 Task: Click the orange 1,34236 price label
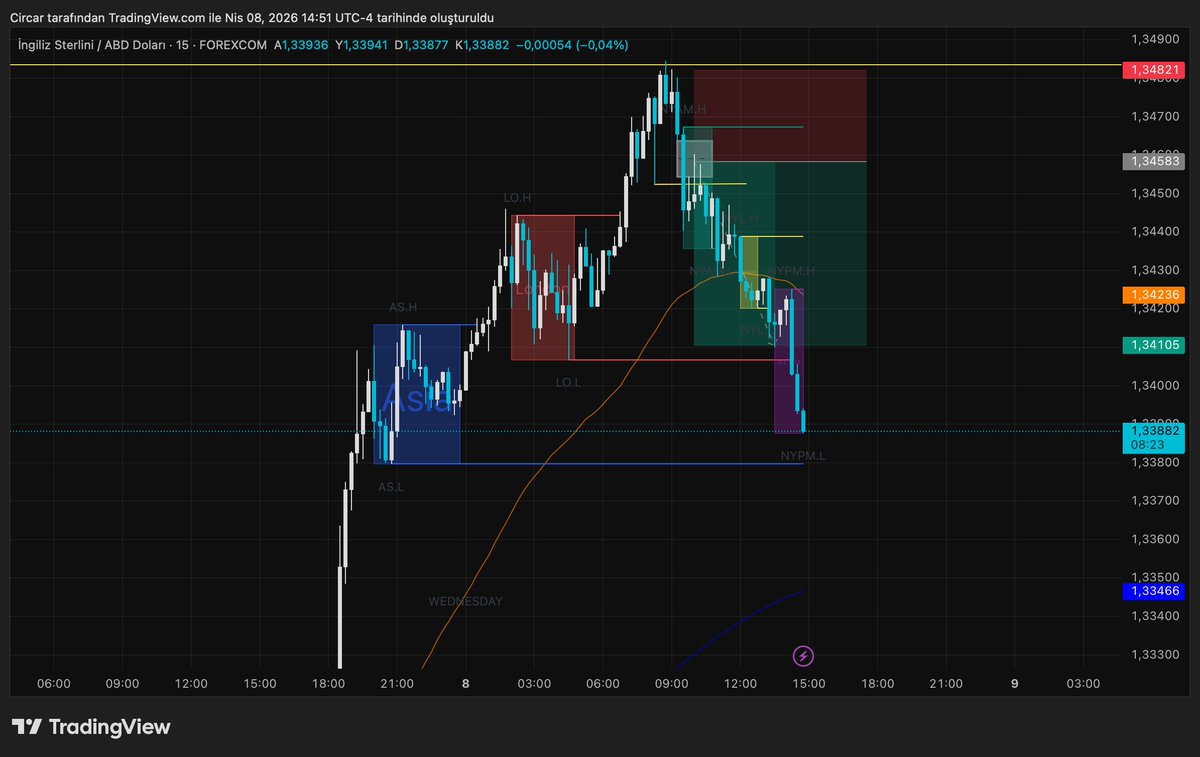[1153, 294]
